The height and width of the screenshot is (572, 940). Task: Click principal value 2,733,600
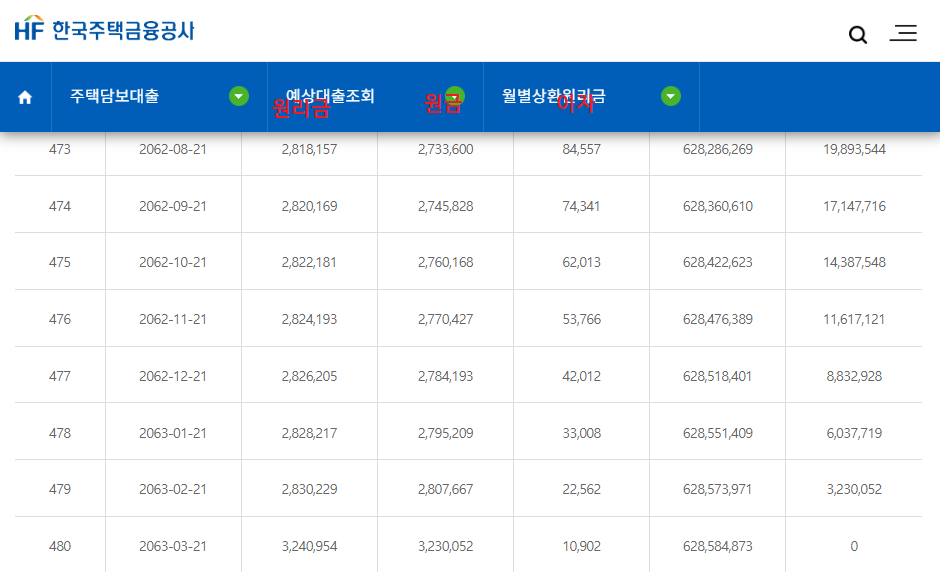(445, 149)
